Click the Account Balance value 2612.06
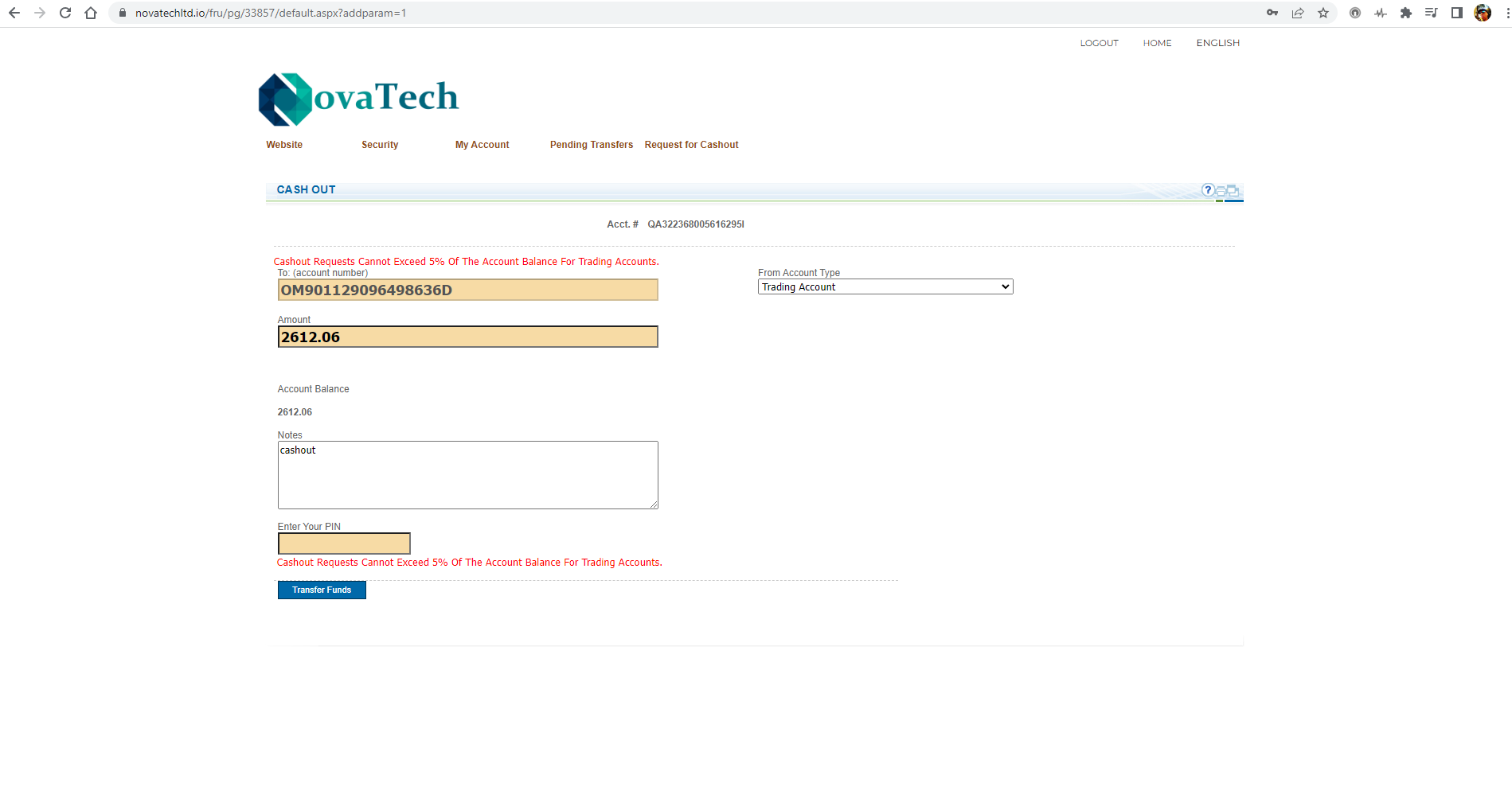 click(x=295, y=412)
